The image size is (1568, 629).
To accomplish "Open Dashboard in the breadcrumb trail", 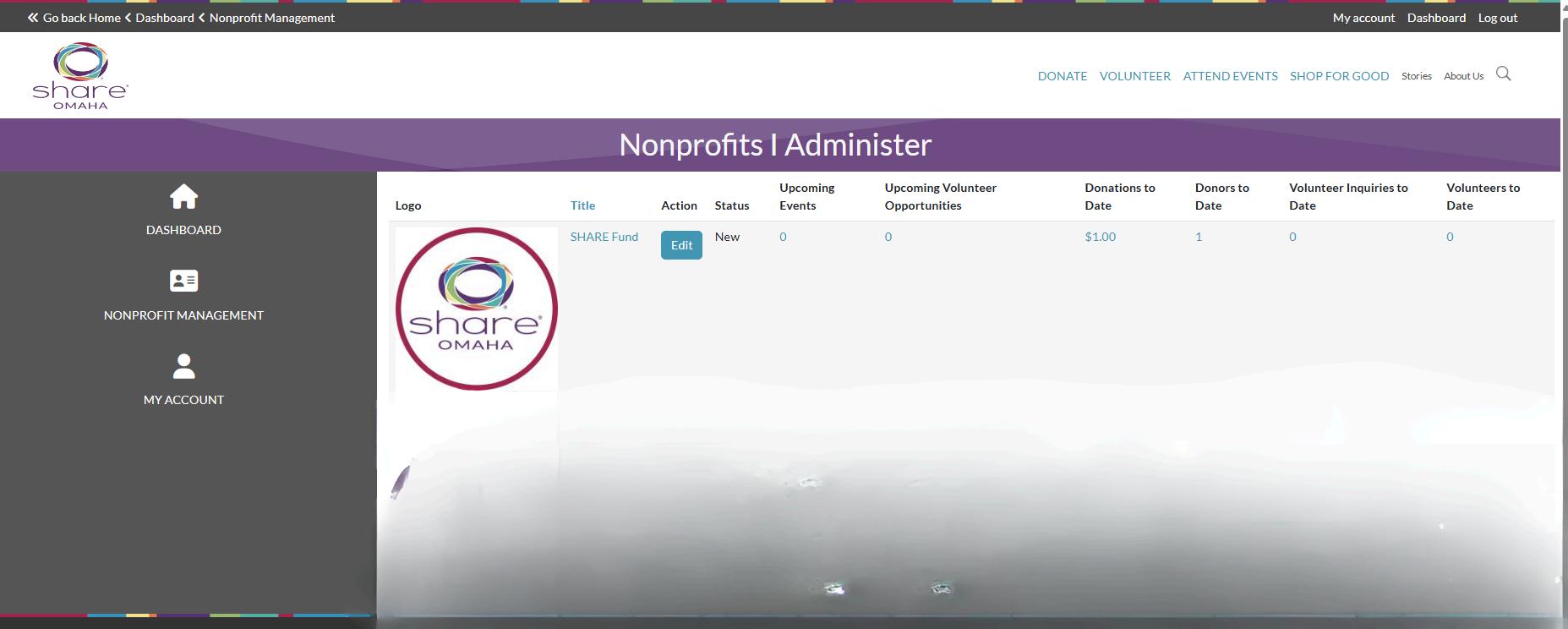I will pyautogui.click(x=165, y=18).
